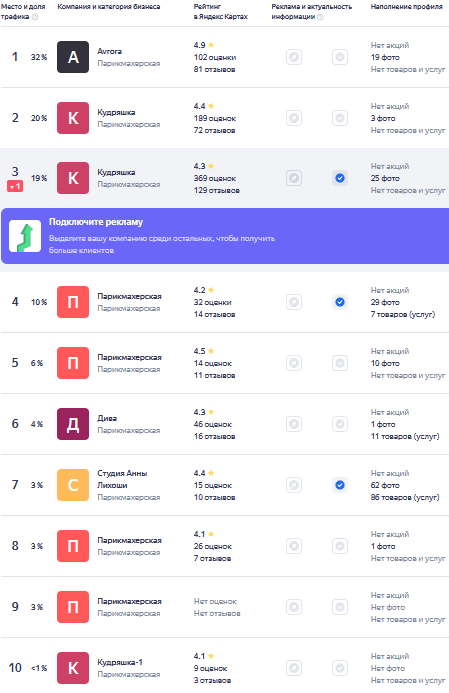449x693 pixels.
Task: Click the Студия Анны Лихоши logo icon
Action: point(73,485)
